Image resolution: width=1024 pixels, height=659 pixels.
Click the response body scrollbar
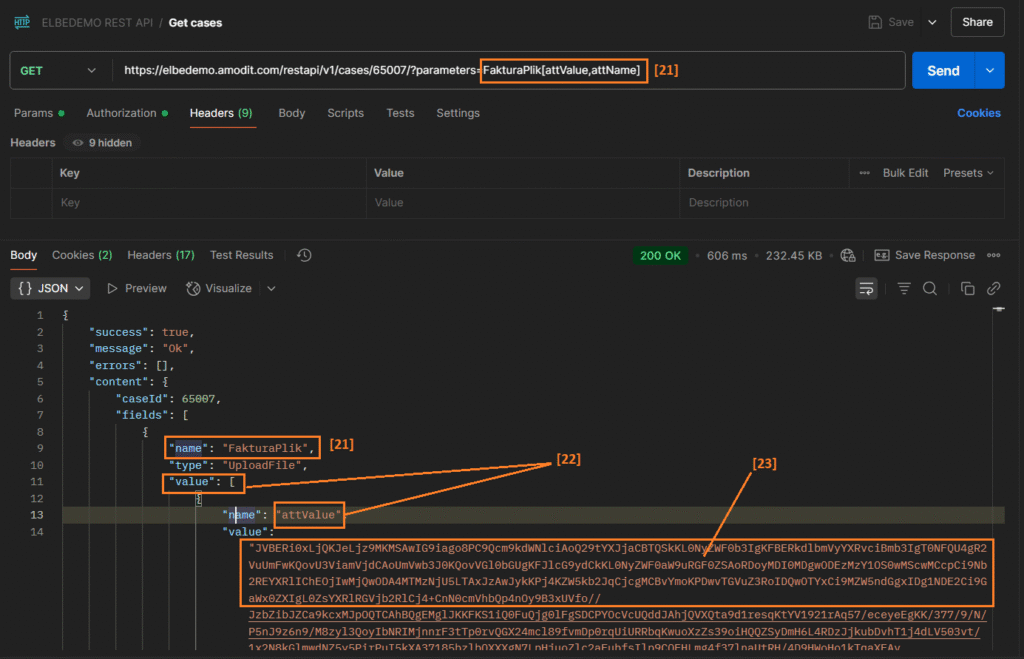[x=999, y=477]
